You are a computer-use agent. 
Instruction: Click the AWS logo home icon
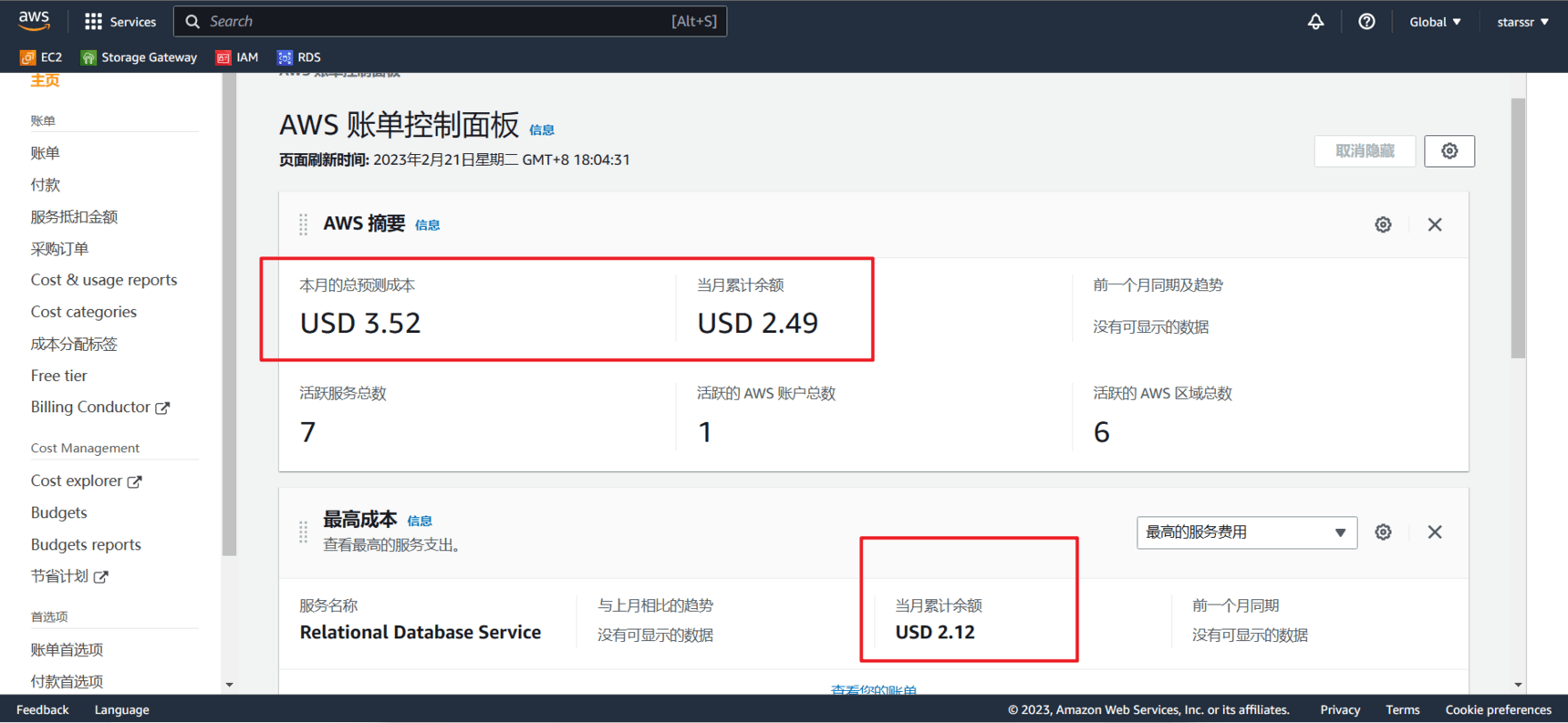coord(34,20)
